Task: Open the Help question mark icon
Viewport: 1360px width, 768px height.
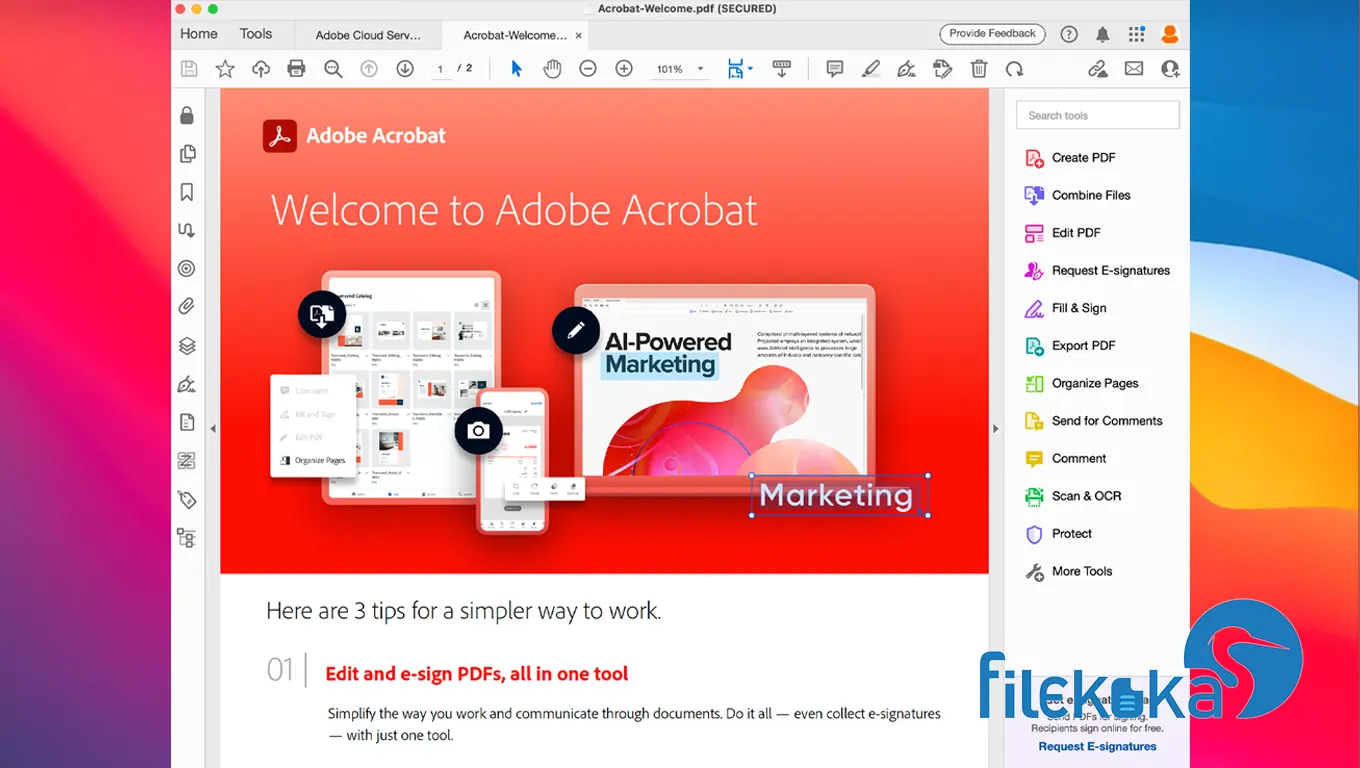Action: point(1069,34)
